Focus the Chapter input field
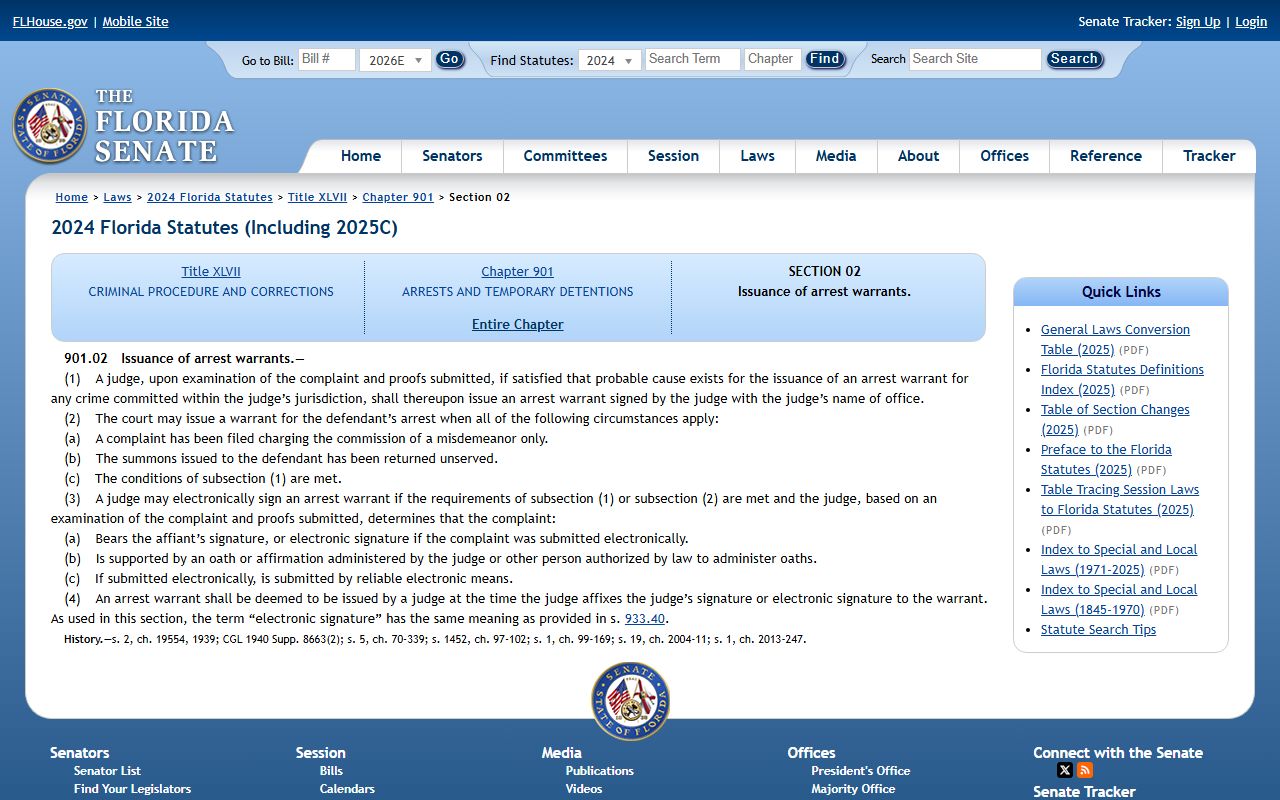Image resolution: width=1280 pixels, height=800 pixels. [x=773, y=59]
